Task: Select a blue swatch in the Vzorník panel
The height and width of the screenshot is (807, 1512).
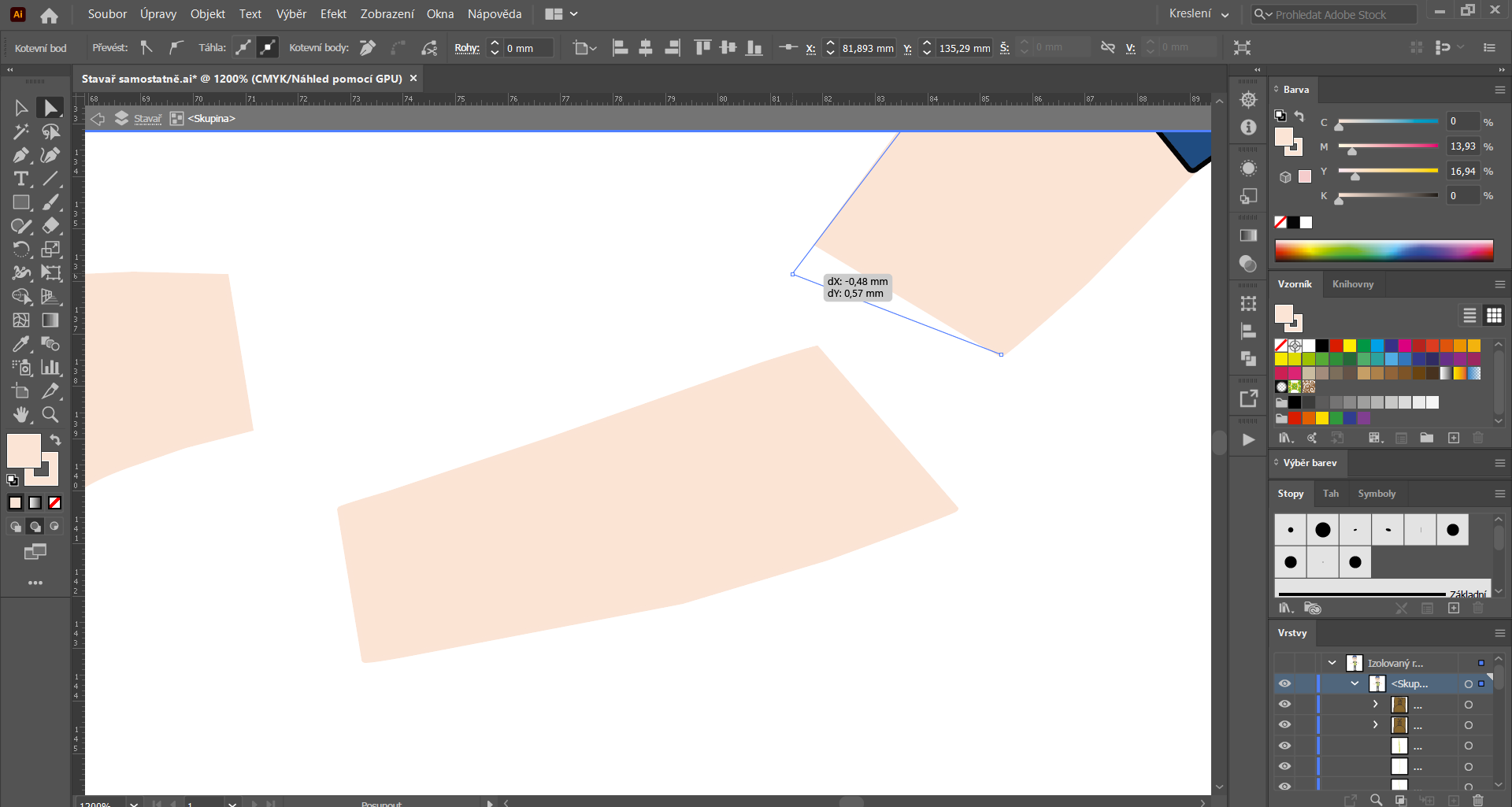Action: pos(1377,346)
